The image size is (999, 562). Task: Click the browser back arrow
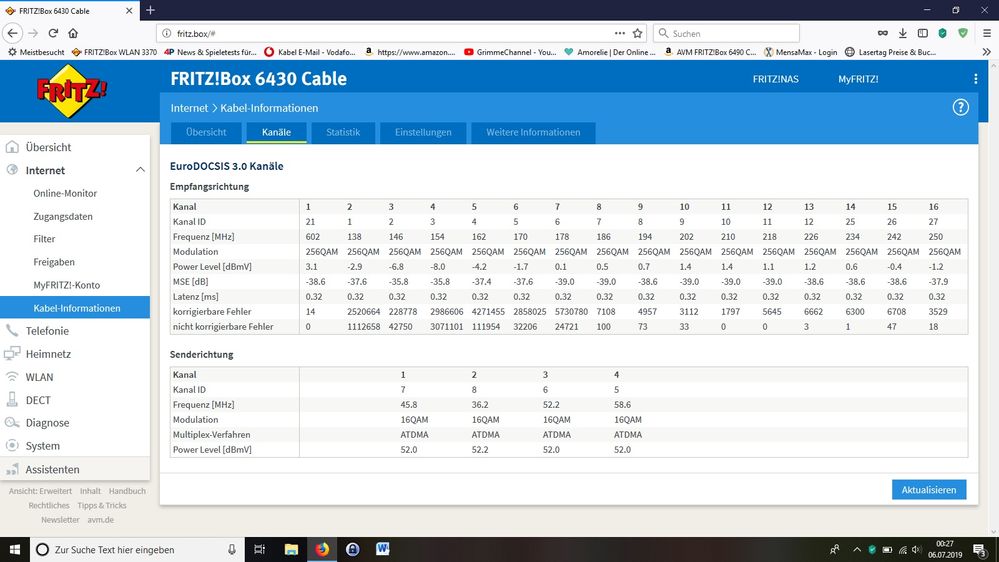pos(13,33)
